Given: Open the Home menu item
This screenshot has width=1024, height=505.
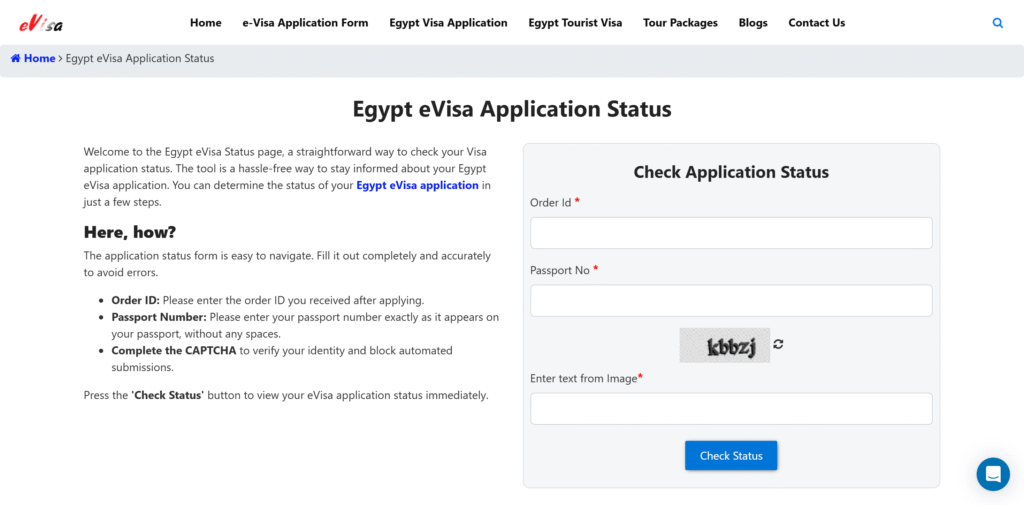Looking at the screenshot, I should point(205,23).
